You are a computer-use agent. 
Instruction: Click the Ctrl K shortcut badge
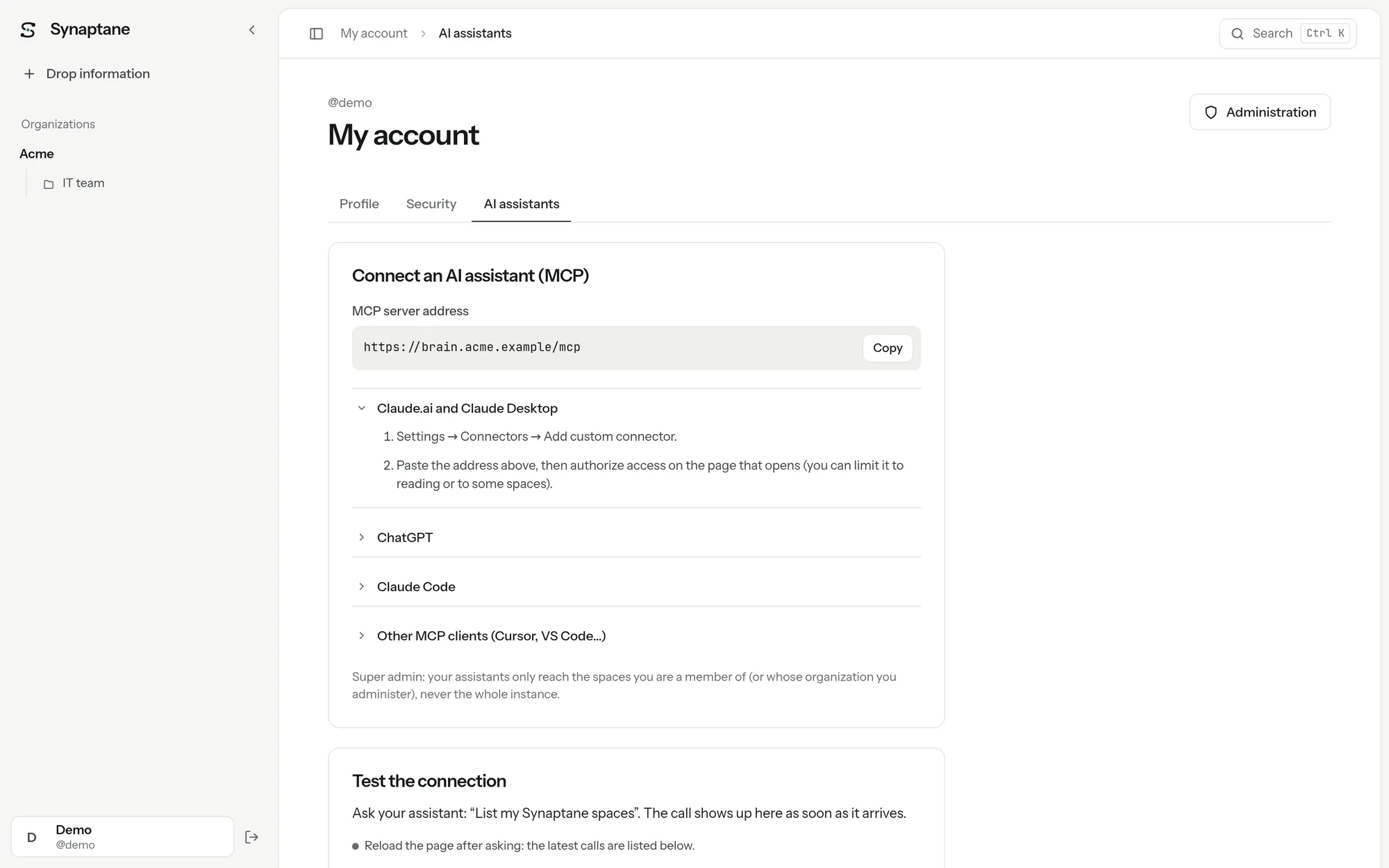1325,33
